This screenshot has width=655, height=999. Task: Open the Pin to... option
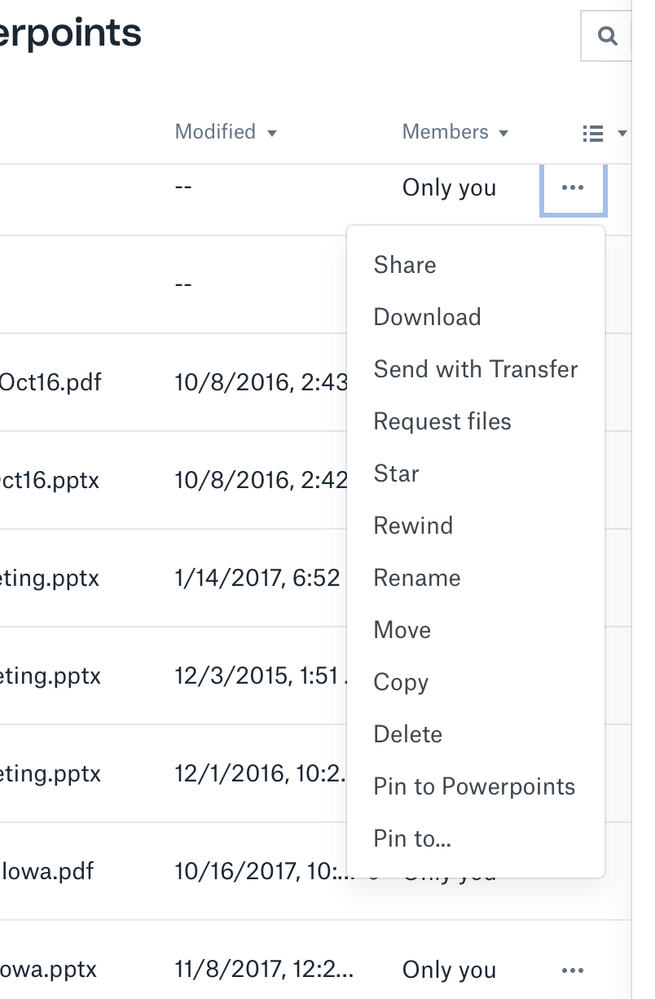click(x=412, y=839)
